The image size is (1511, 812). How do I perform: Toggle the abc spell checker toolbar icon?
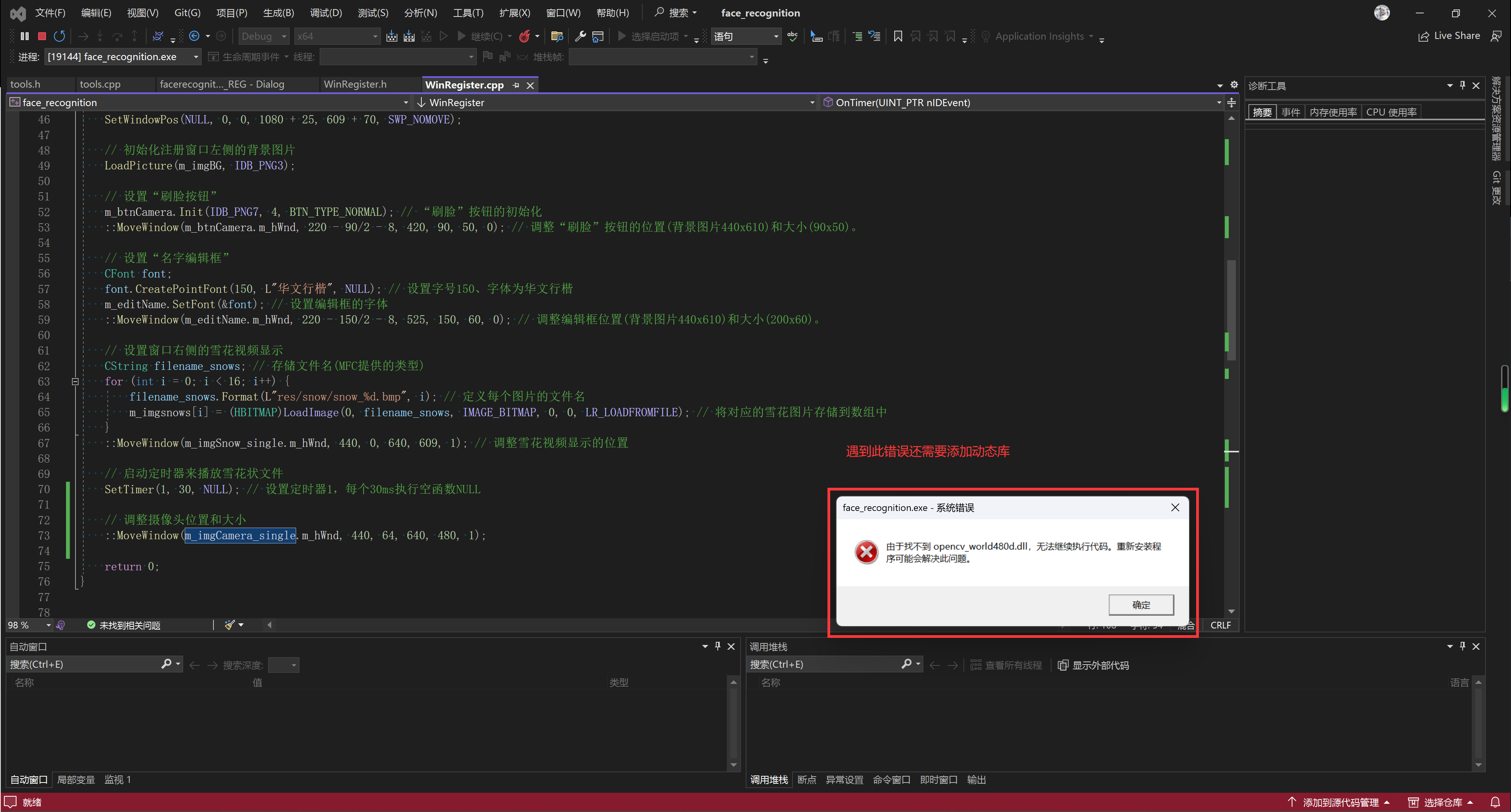pyautogui.click(x=792, y=36)
